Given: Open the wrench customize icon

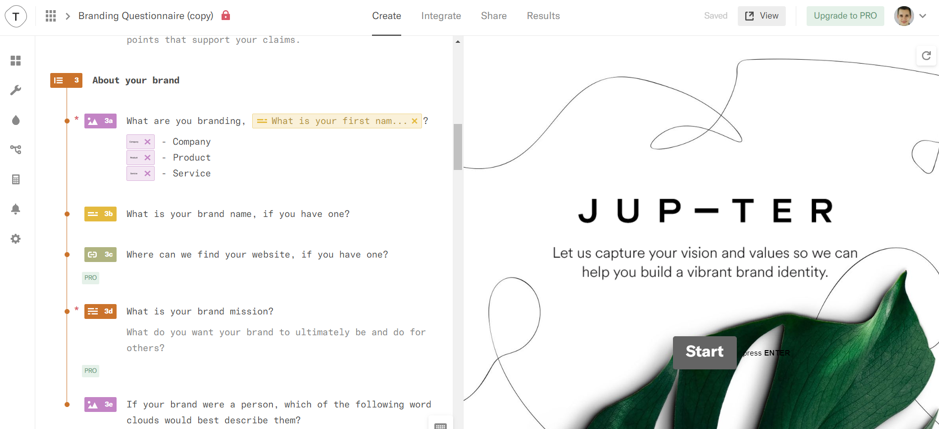Looking at the screenshot, I should 16,90.
